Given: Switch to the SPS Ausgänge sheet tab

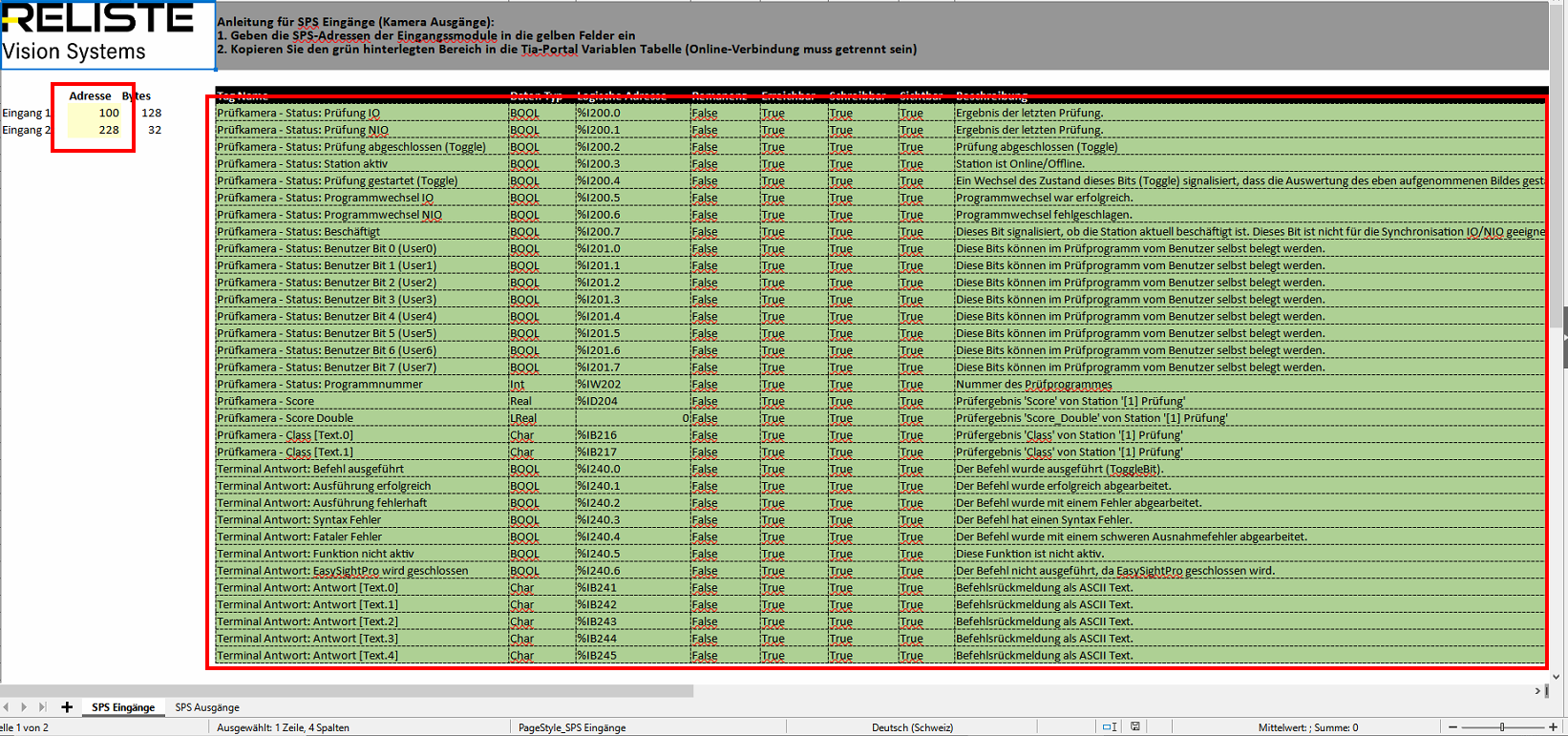Looking at the screenshot, I should 207,707.
